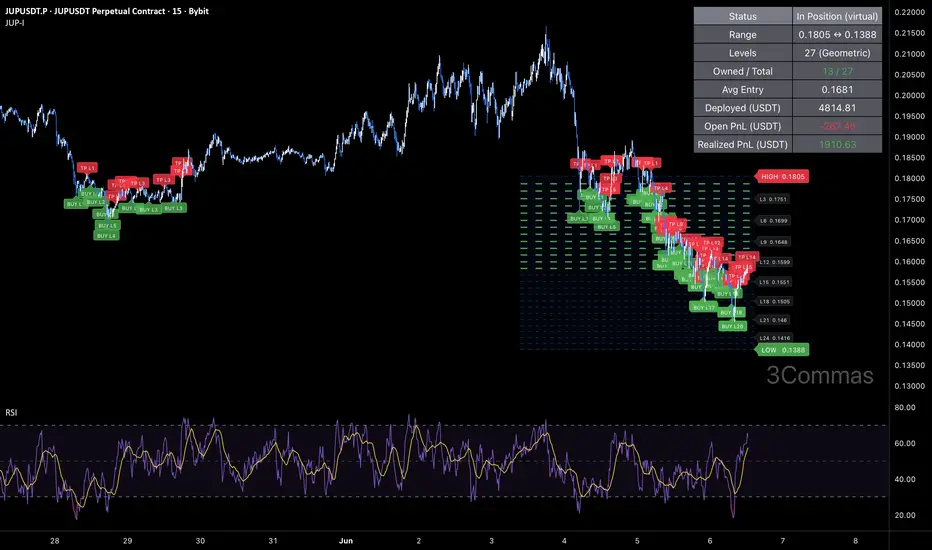
Task: Click the green 1910.63 realized PnL value
Action: [x=837, y=144]
